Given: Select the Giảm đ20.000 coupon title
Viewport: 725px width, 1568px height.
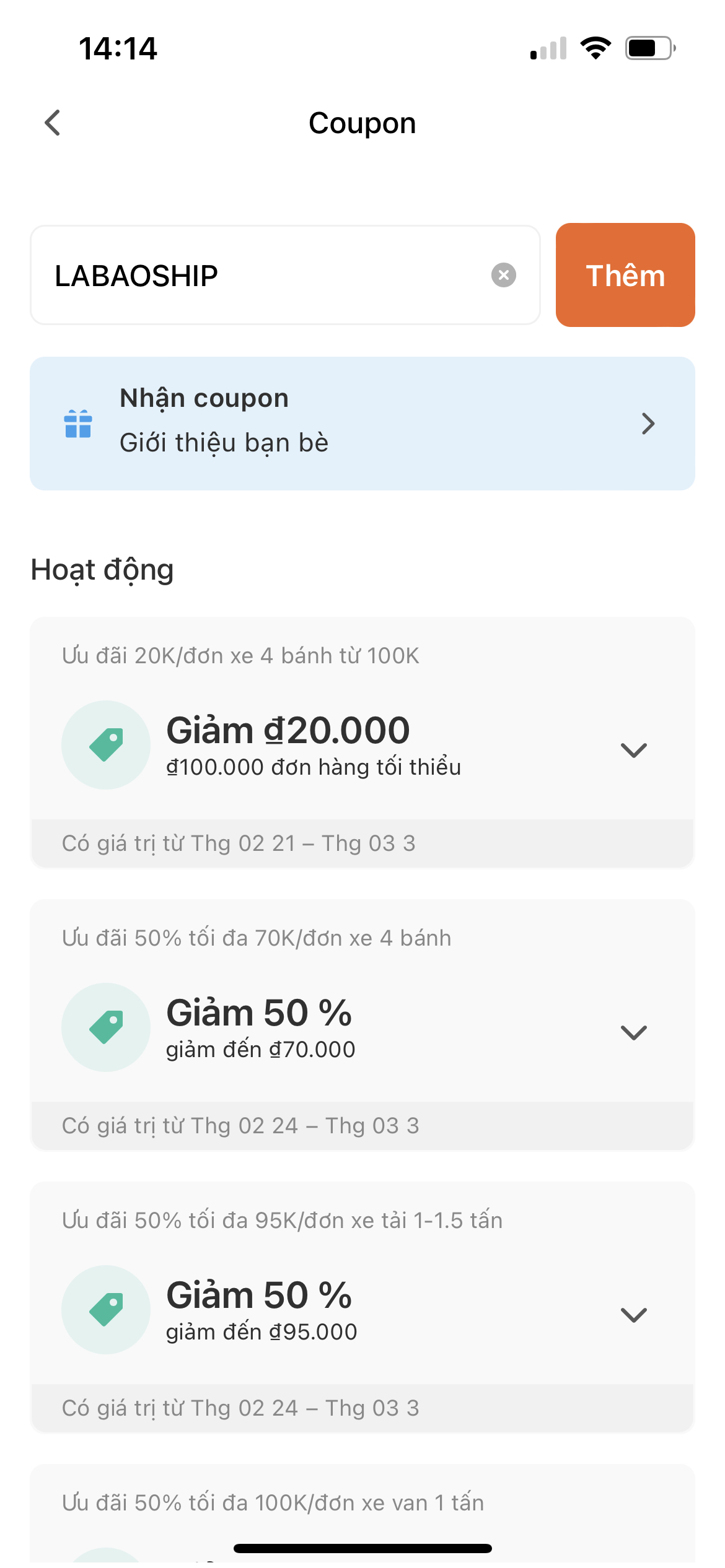Looking at the screenshot, I should 288,730.
